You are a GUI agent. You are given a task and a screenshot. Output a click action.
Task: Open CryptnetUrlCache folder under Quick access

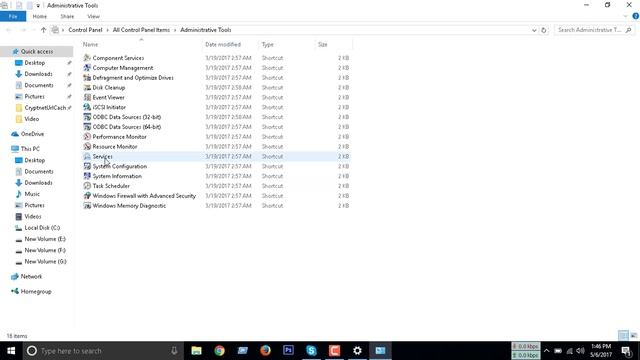(x=45, y=108)
